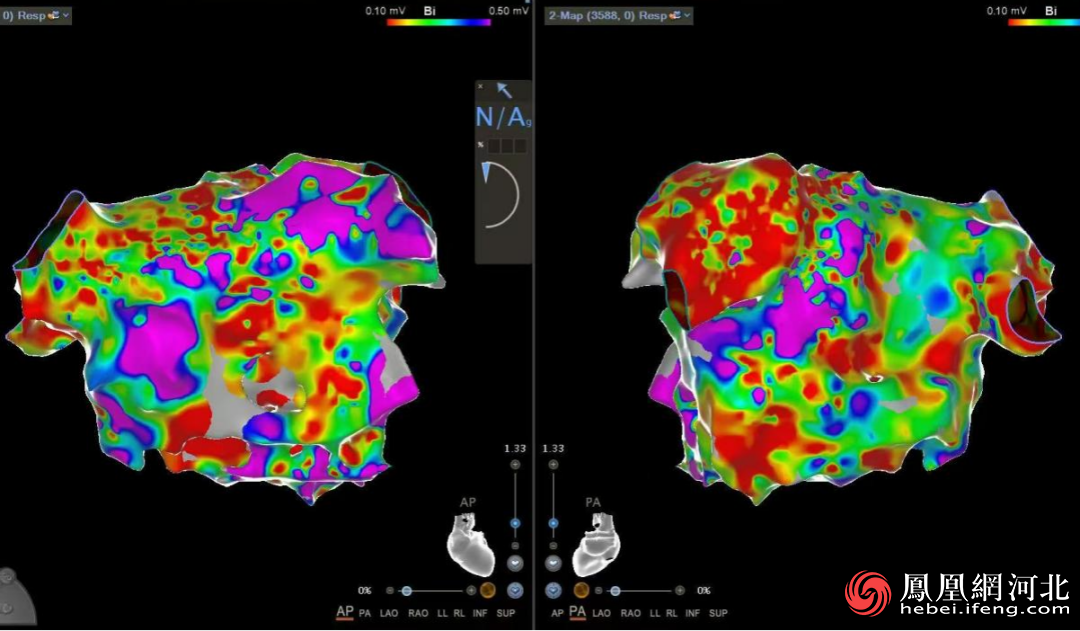Click the AP heart orientation model
This screenshot has height=631, width=1080.
click(472, 546)
